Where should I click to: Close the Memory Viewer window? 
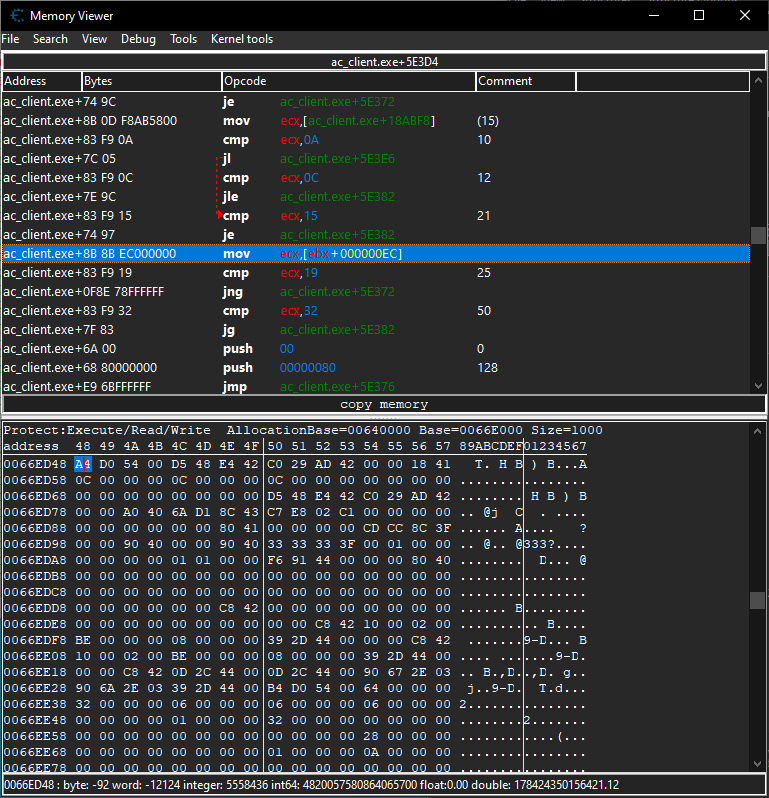click(745, 15)
